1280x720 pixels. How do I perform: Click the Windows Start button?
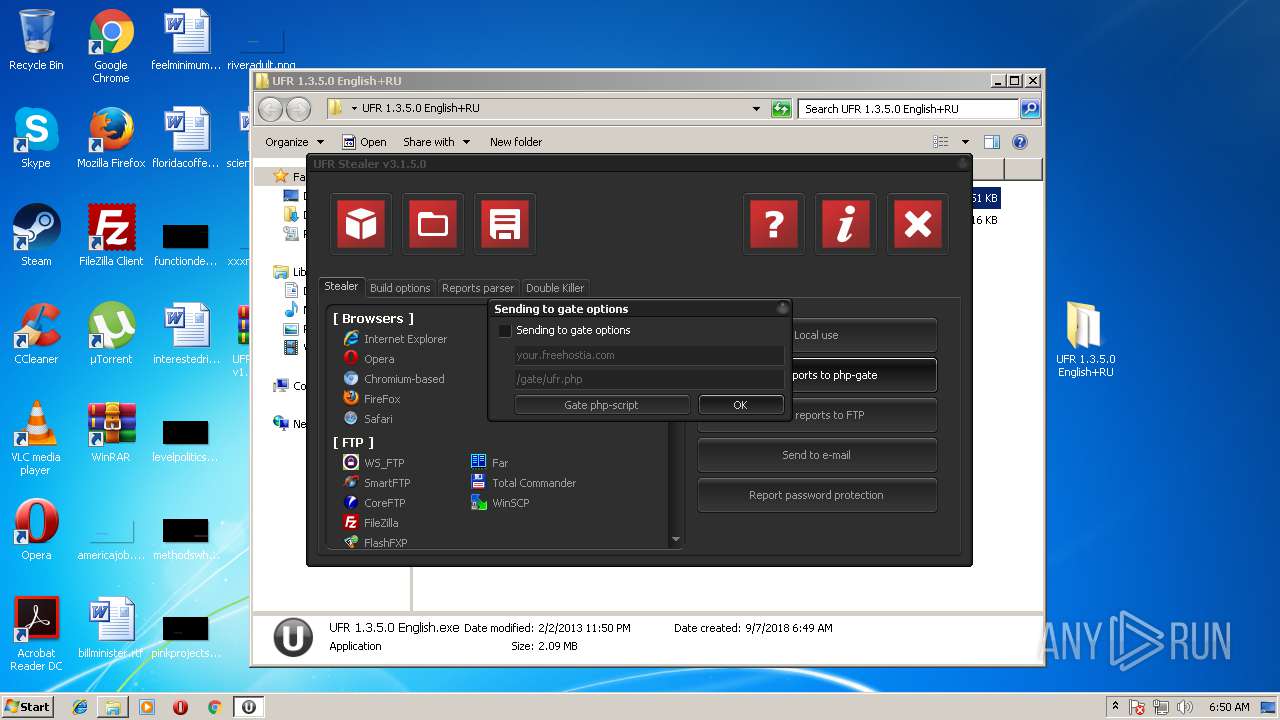[x=28, y=706]
